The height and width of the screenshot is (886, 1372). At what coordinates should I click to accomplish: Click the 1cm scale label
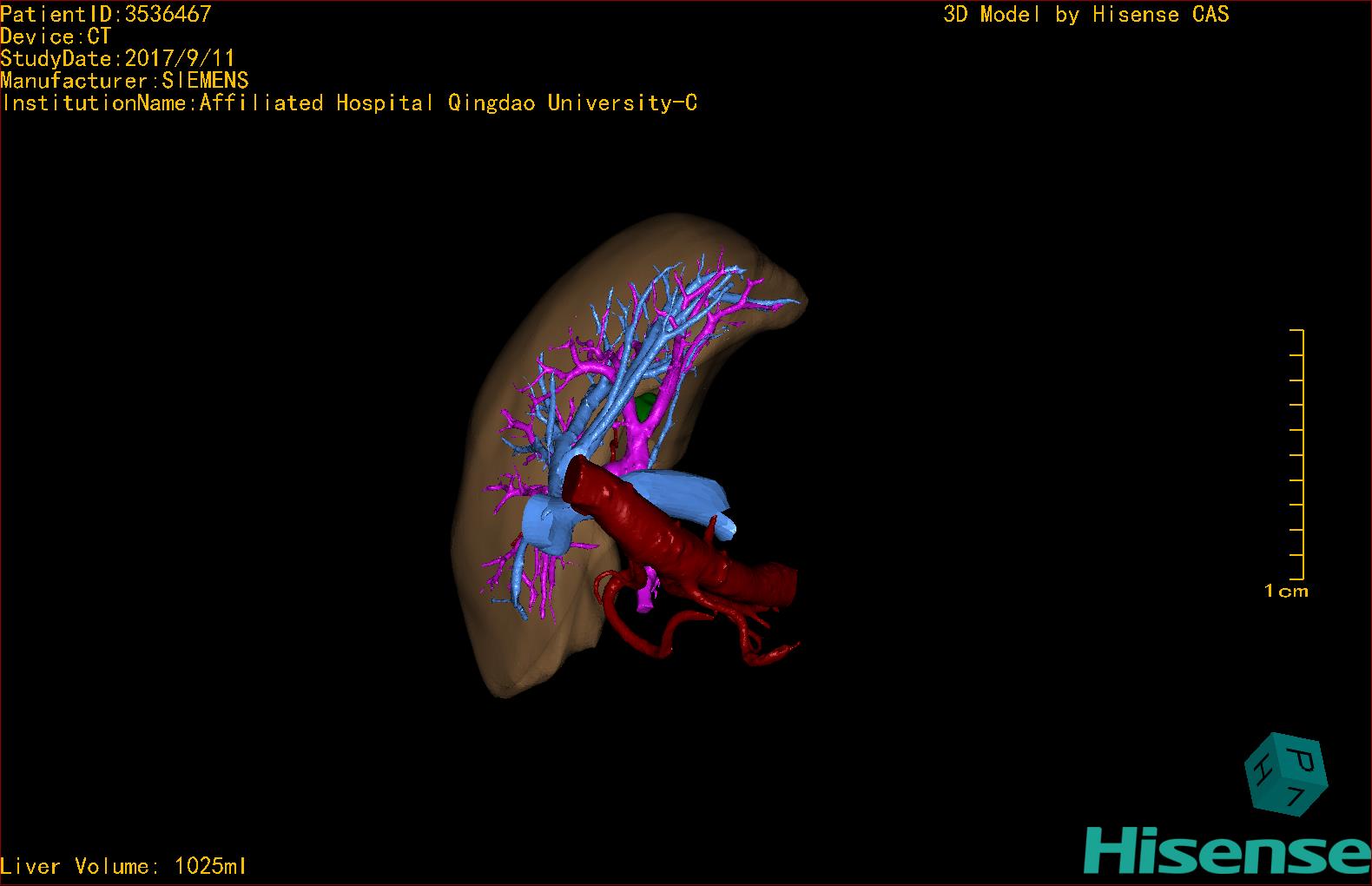tap(1286, 592)
